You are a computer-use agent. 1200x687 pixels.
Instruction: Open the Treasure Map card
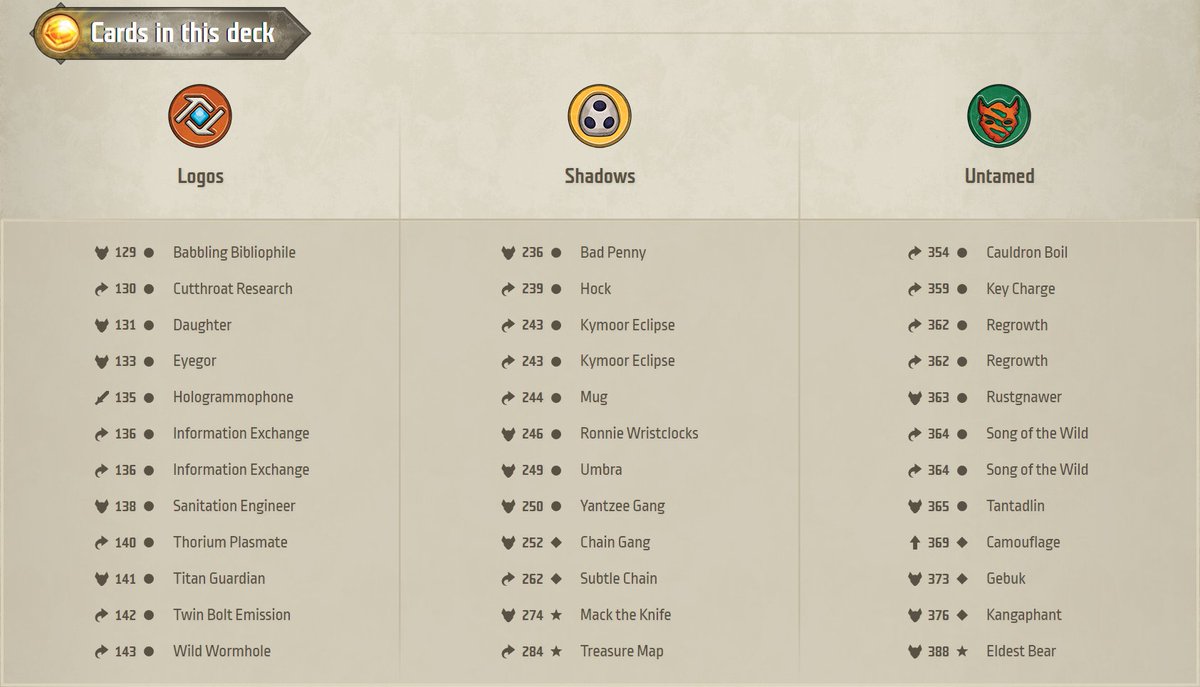pyautogui.click(x=622, y=651)
